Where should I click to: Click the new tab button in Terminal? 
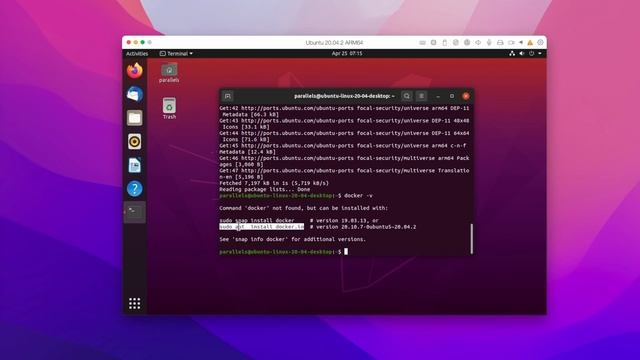click(228, 96)
